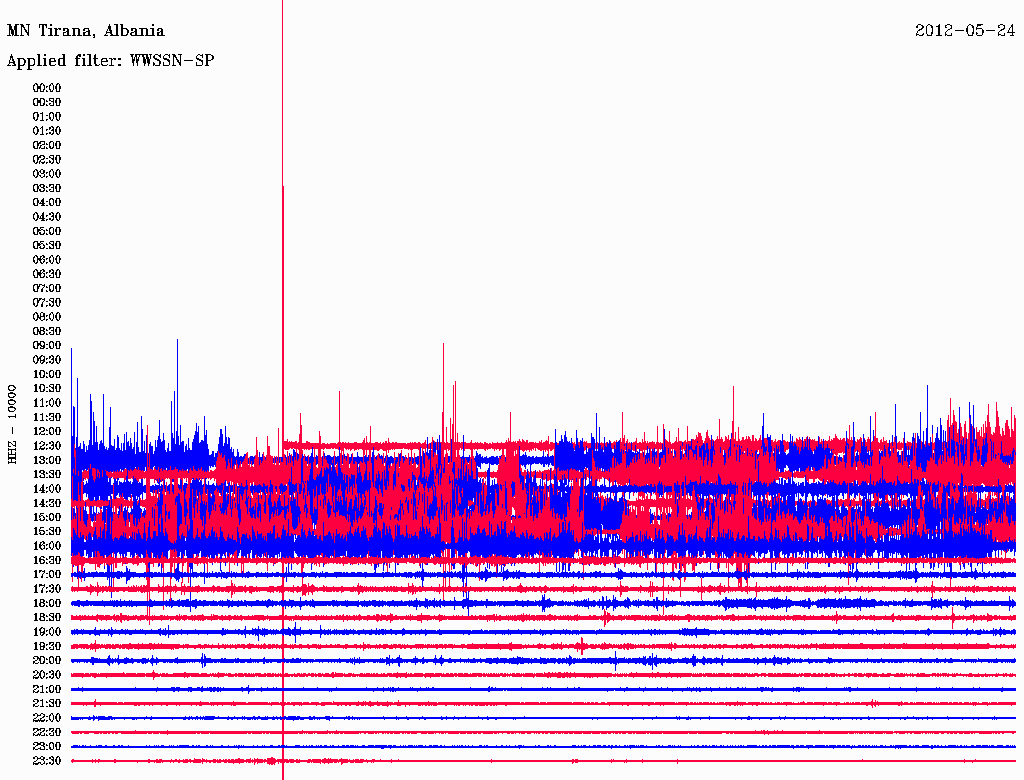Click the '18:00' time label
The width and height of the screenshot is (1024, 780).
(x=47, y=603)
